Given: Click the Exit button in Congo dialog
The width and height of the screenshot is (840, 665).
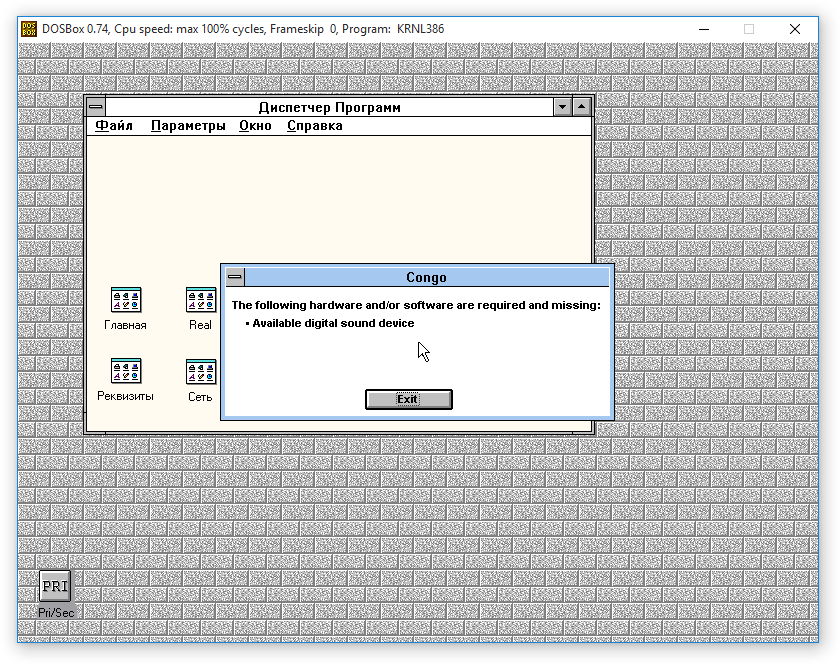Looking at the screenshot, I should pyautogui.click(x=409, y=399).
